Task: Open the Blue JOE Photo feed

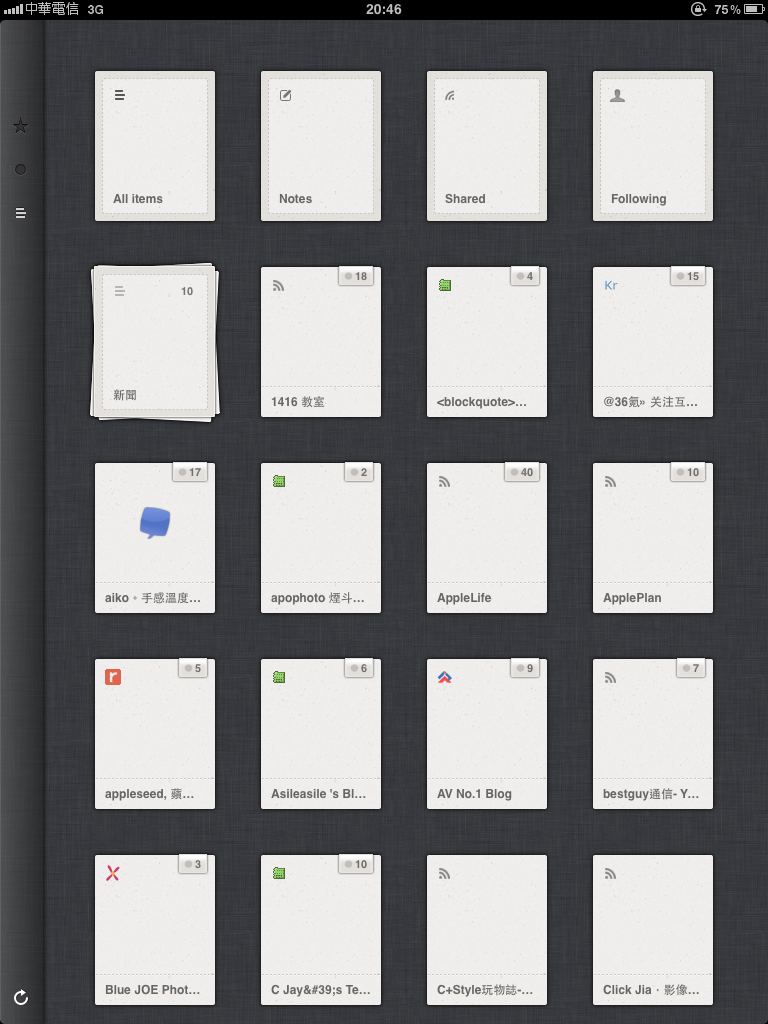Action: [155, 930]
